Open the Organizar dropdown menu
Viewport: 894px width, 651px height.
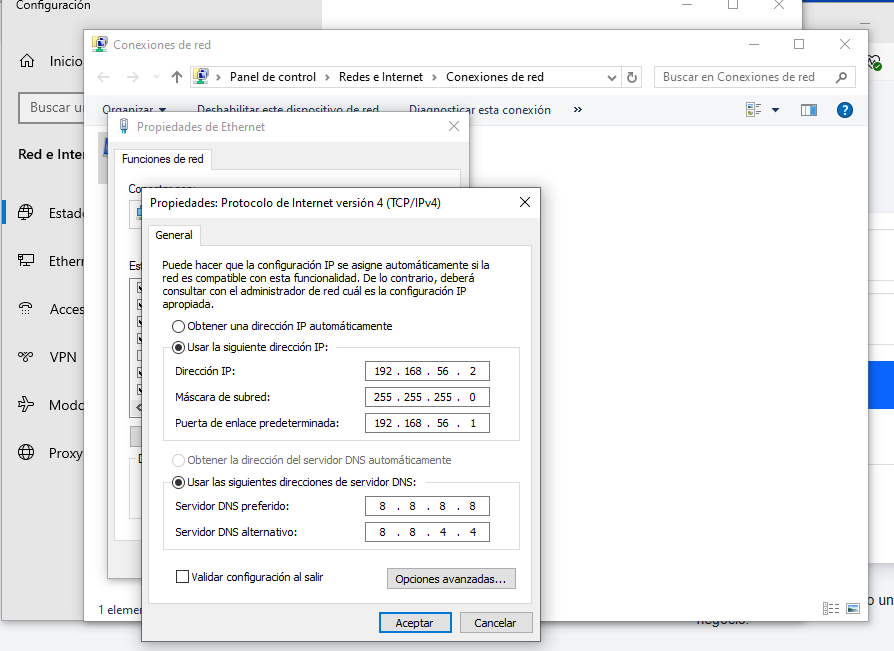coord(134,110)
